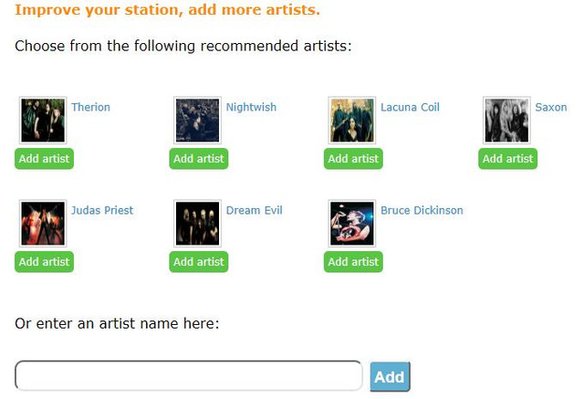
Task: Add Therion to the station
Action: (x=44, y=159)
